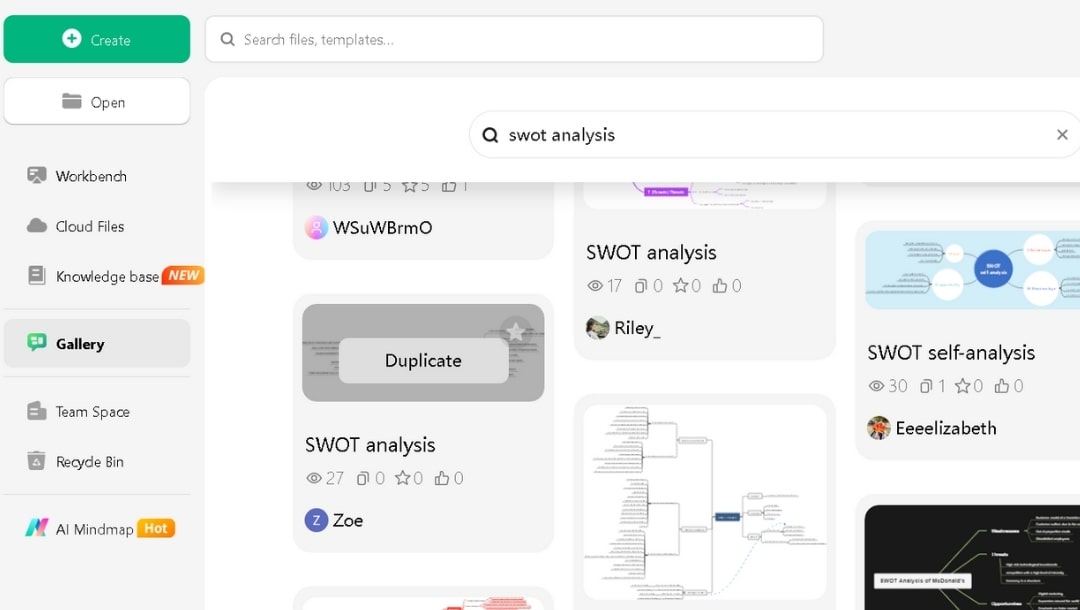The image size is (1080, 610).
Task: Click the Duplicate button on the SWOT template
Action: tap(423, 360)
